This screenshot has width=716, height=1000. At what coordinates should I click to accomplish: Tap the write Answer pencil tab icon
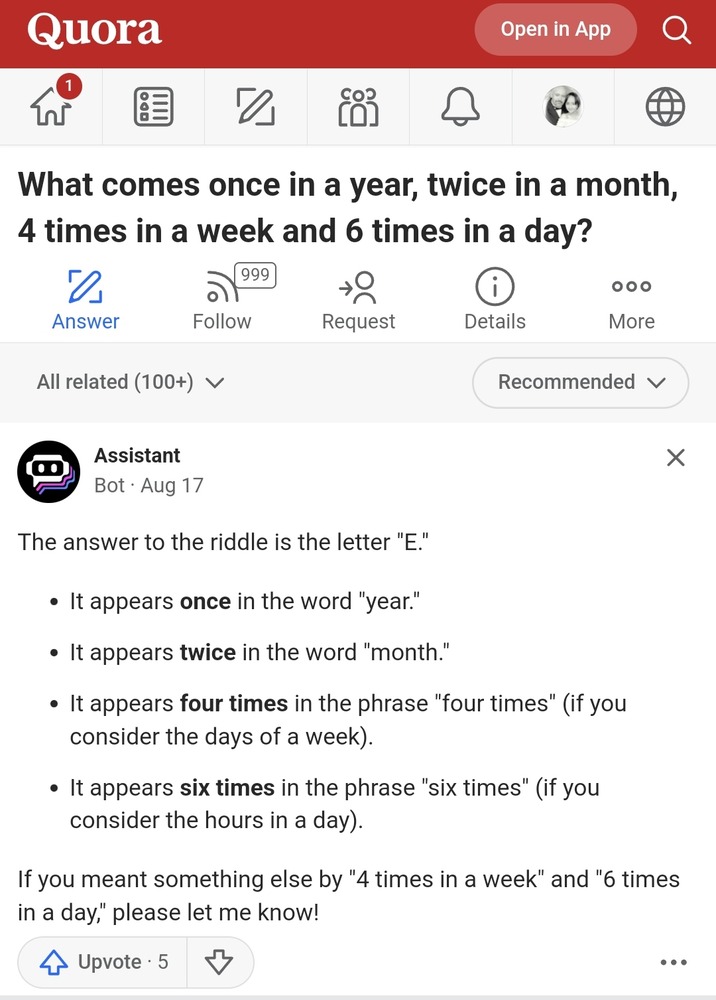point(255,107)
